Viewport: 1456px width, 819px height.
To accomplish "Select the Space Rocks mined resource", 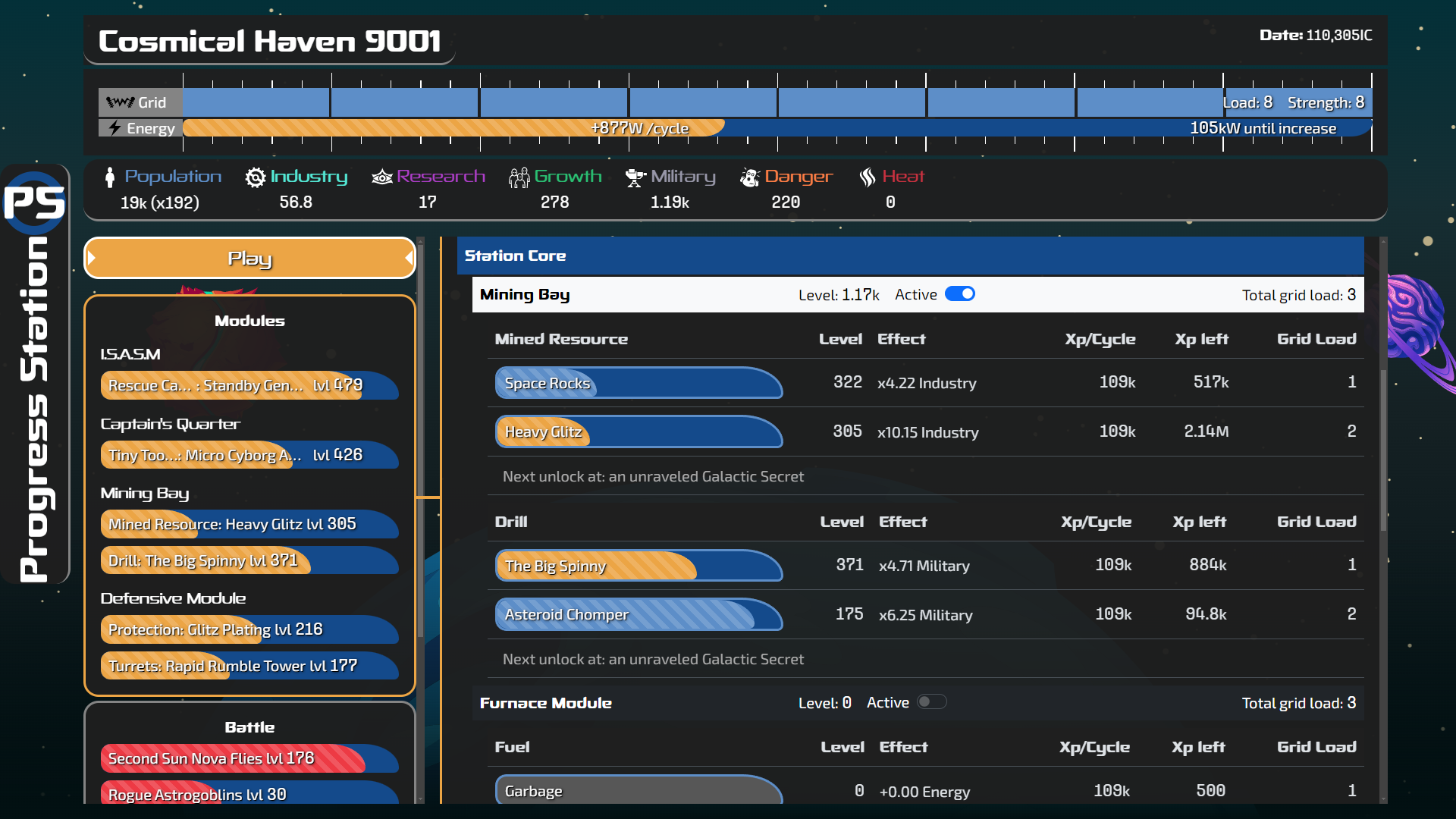I will point(639,383).
